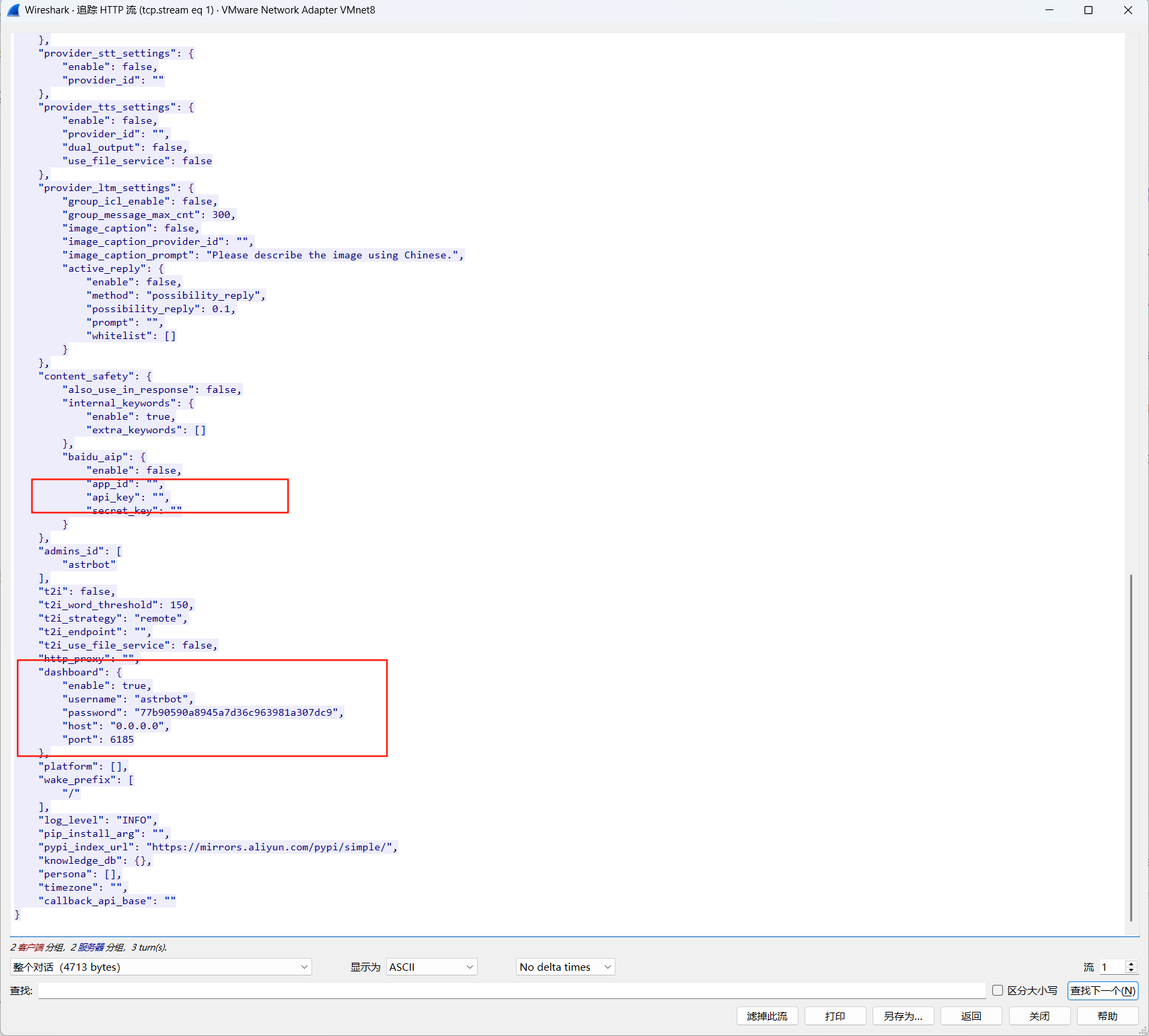Click the "port": 6185 line
The width and height of the screenshot is (1149, 1036).
click(98, 739)
